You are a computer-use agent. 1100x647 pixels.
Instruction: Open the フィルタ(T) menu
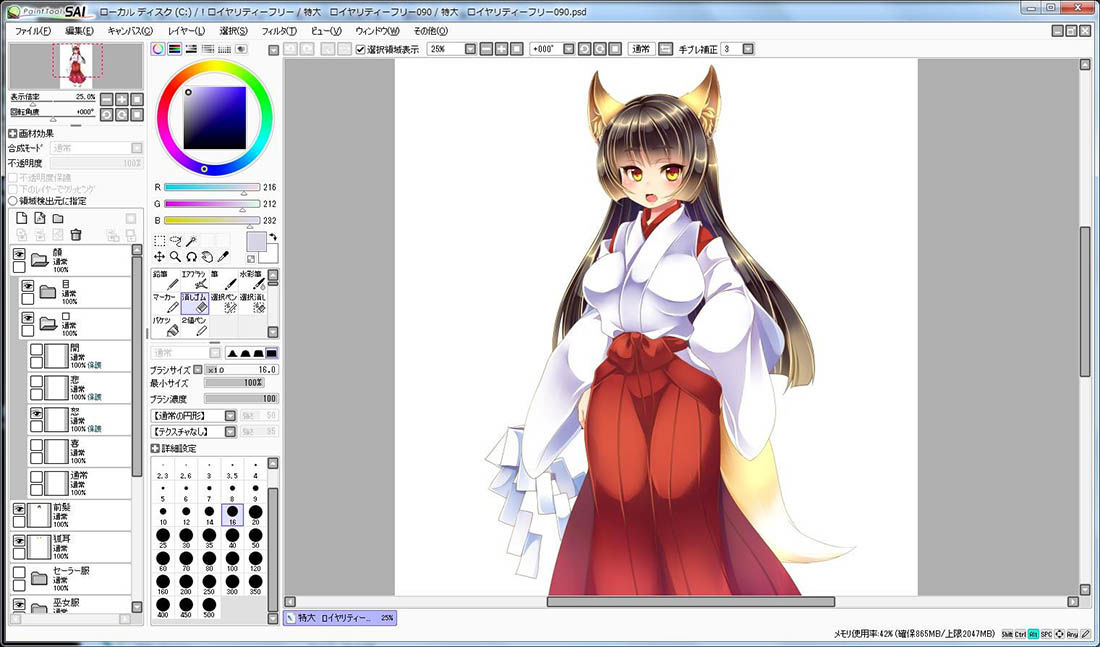[x=279, y=31]
